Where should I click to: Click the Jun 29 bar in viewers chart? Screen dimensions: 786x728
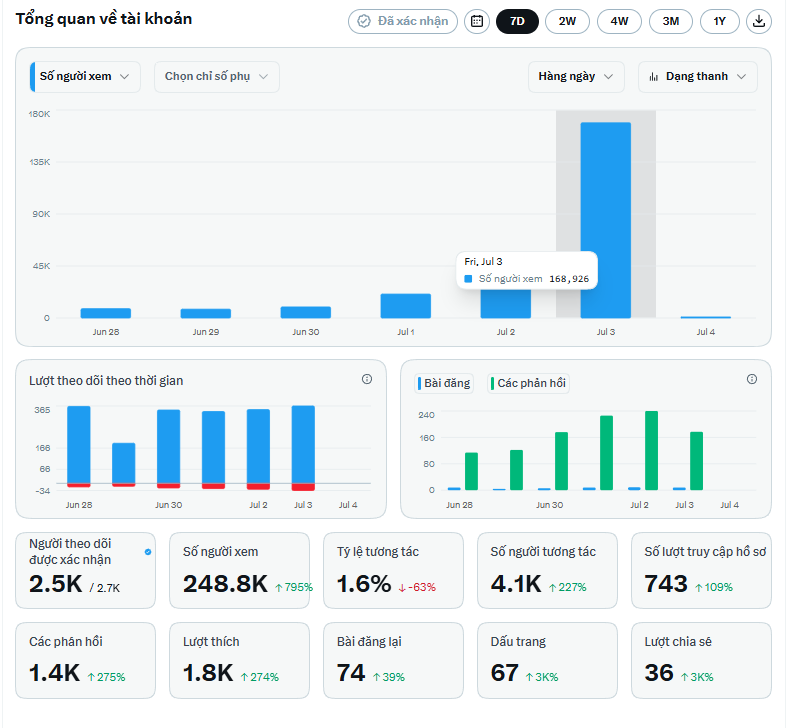tap(206, 313)
